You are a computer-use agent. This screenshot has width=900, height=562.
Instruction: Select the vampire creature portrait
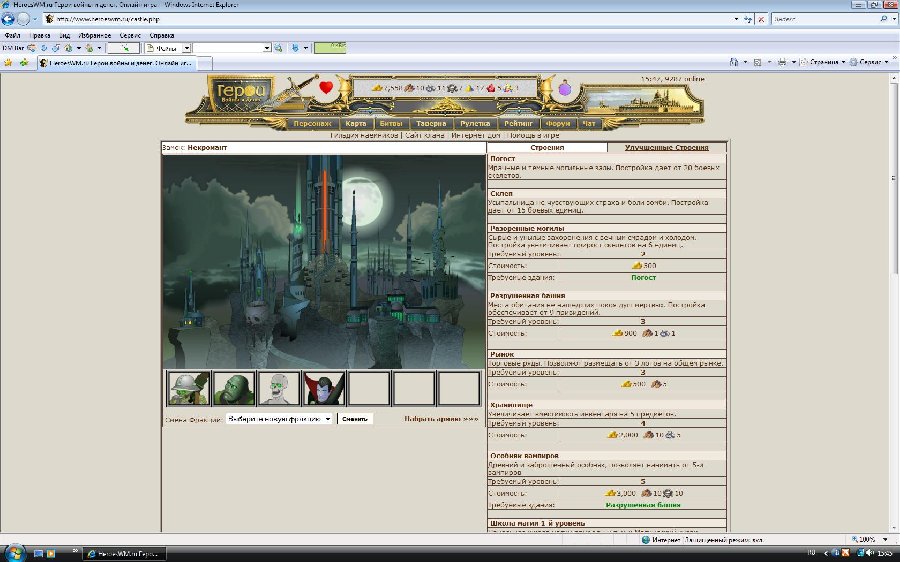coord(324,388)
